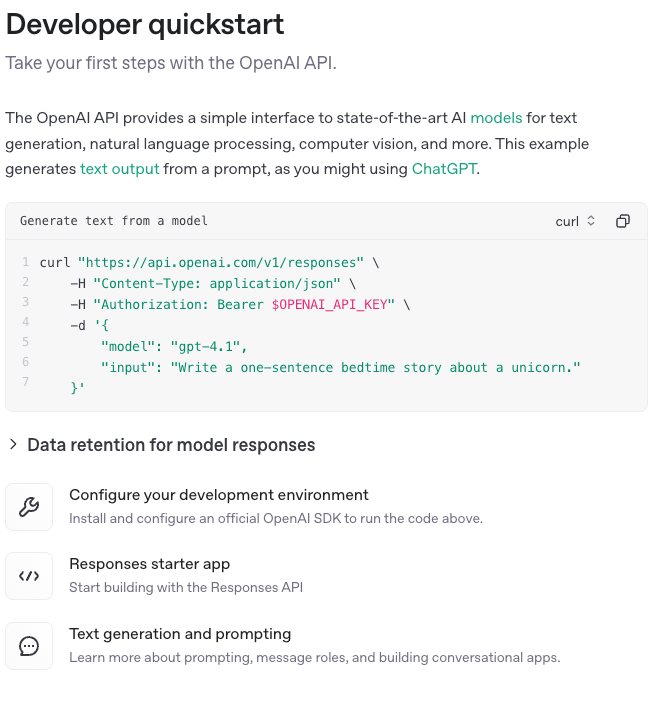Open the 'text output' link

point(119,169)
